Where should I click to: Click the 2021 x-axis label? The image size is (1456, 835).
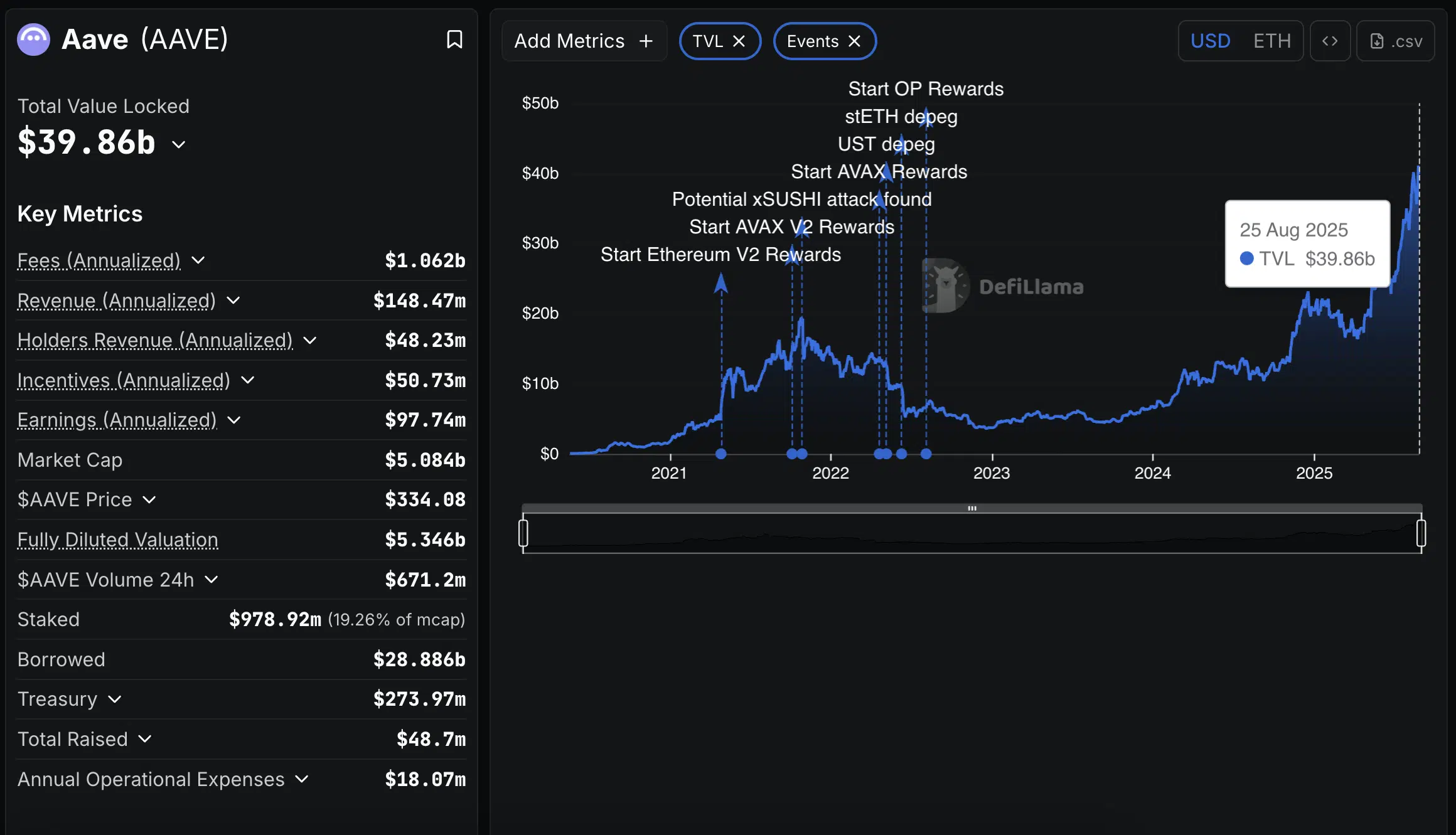(669, 473)
